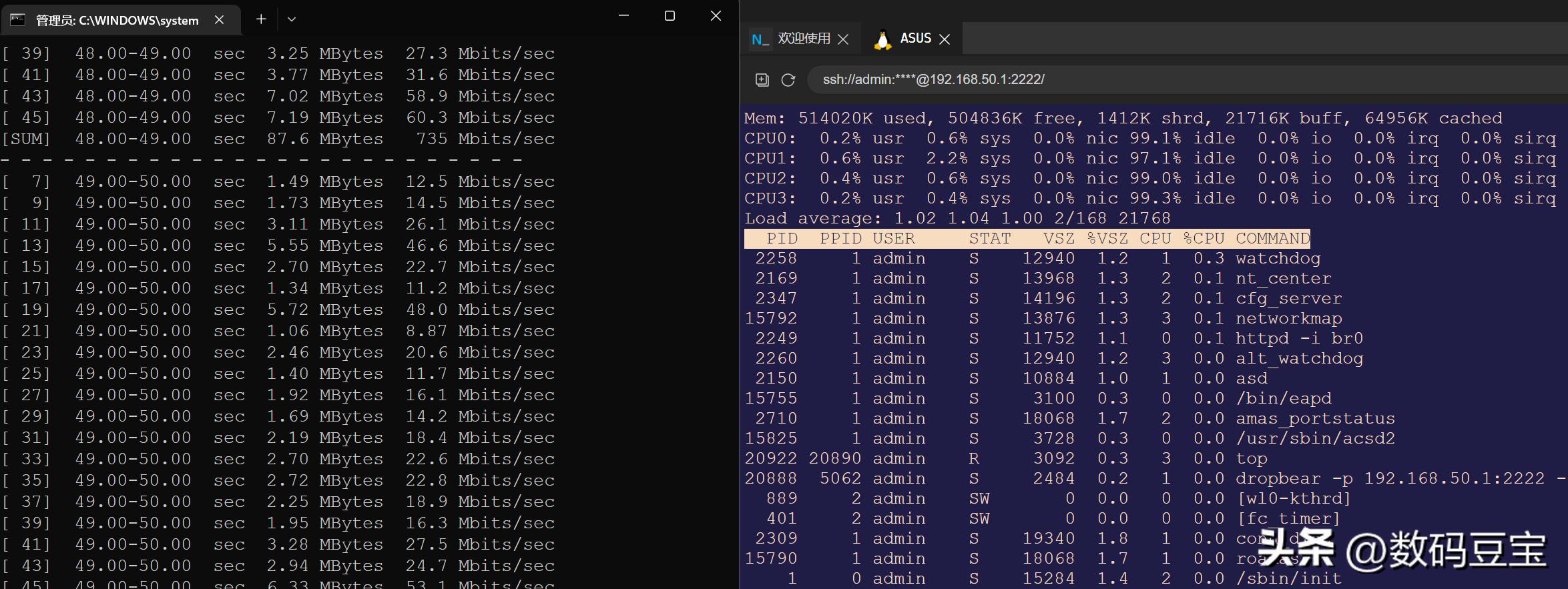
Task: Click the Linux penguin icon on ASUS tab
Action: [x=882, y=40]
